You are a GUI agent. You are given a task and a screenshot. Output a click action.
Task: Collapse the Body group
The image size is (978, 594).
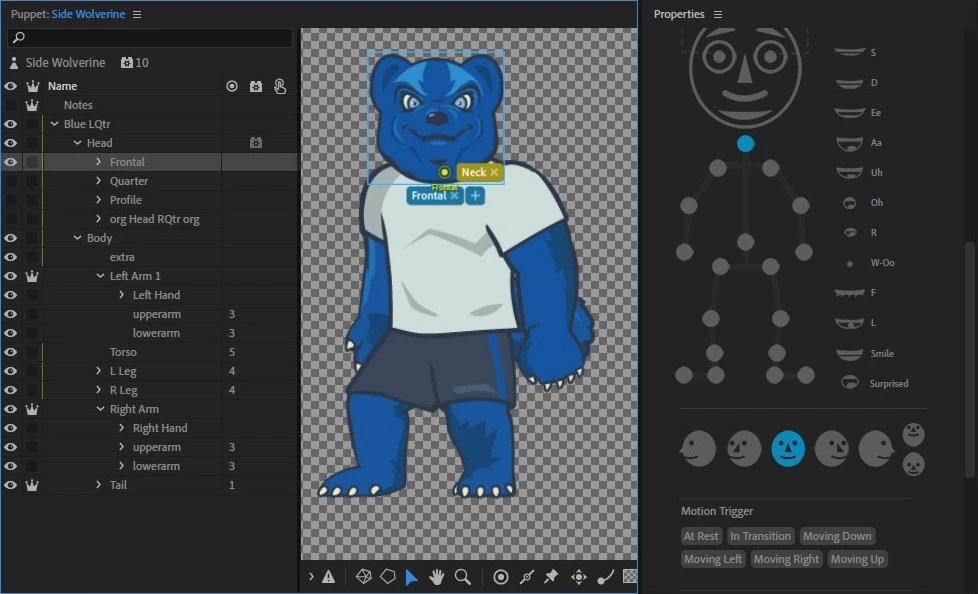(77, 238)
